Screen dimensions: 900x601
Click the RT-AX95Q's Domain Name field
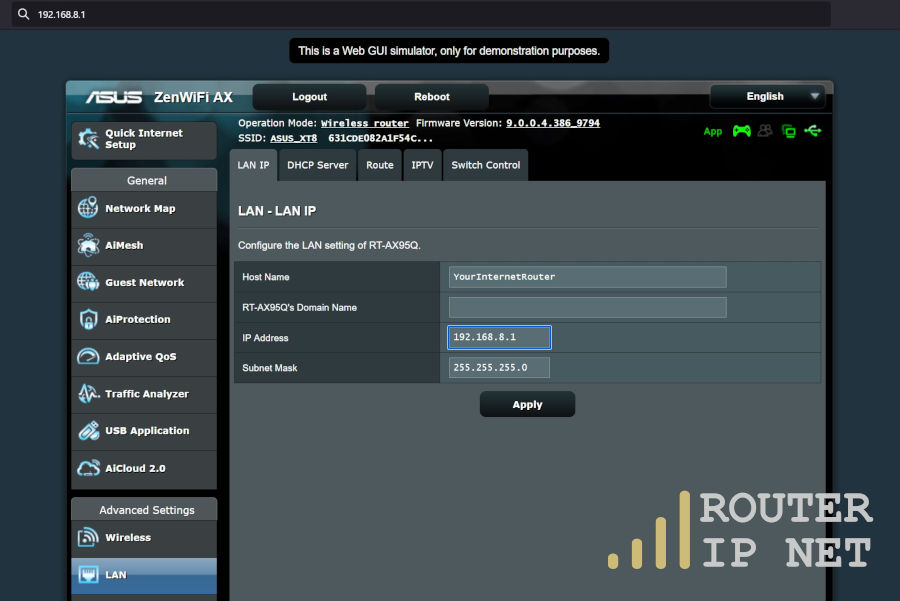pos(587,308)
